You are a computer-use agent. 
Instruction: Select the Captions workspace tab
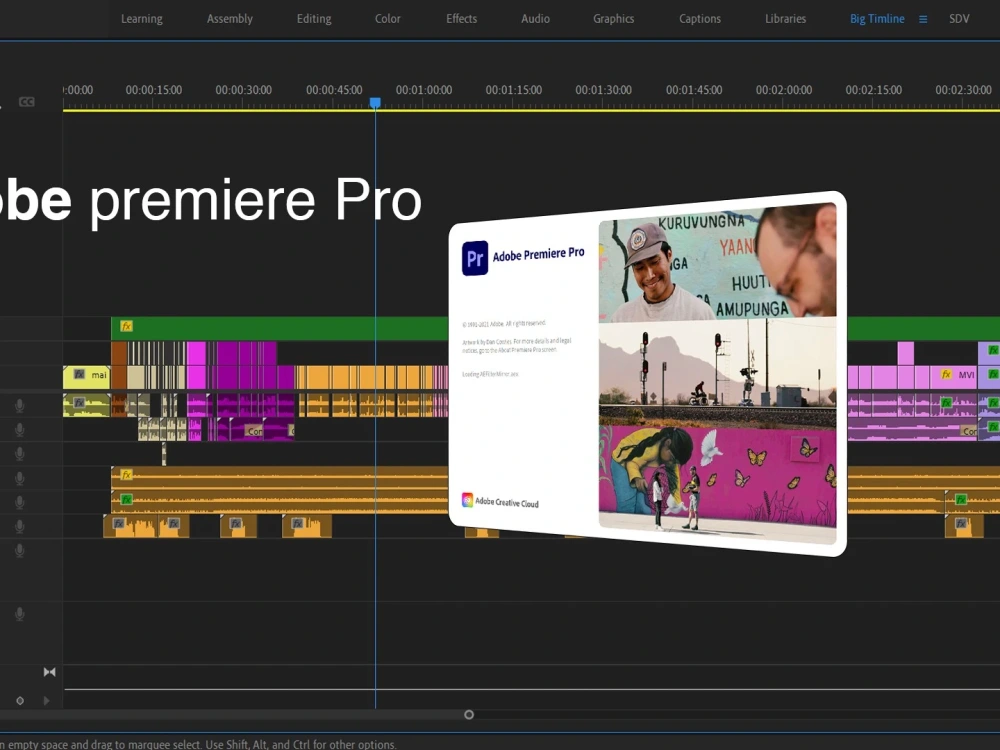coord(700,18)
